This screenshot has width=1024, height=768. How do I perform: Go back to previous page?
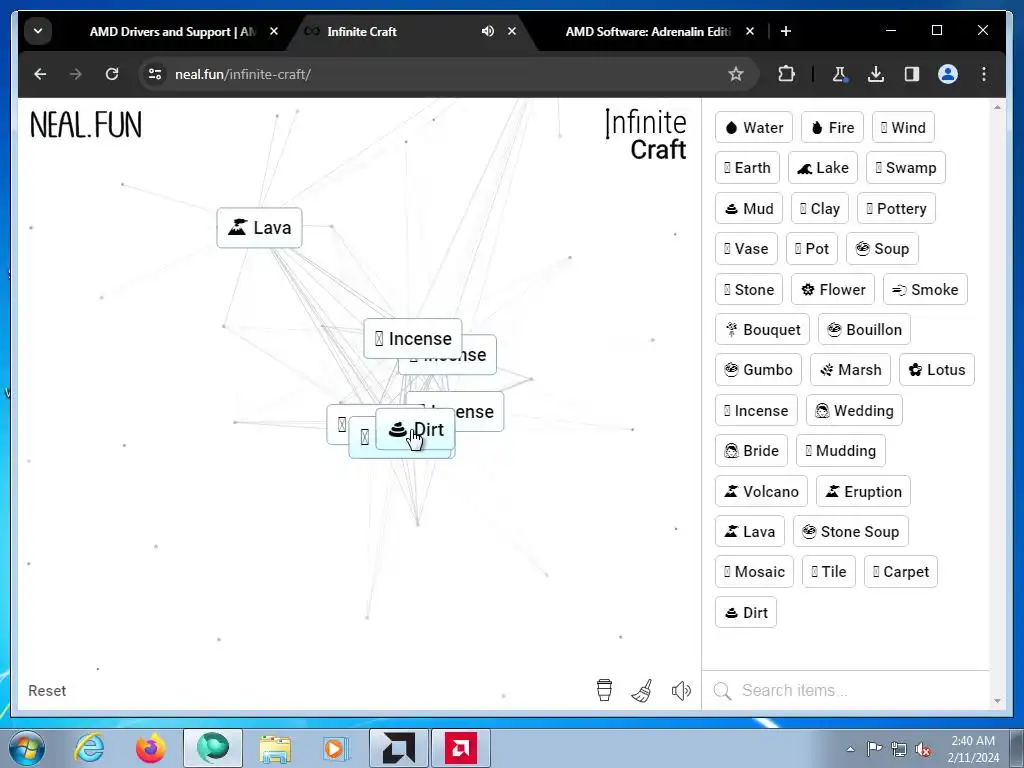click(x=40, y=74)
